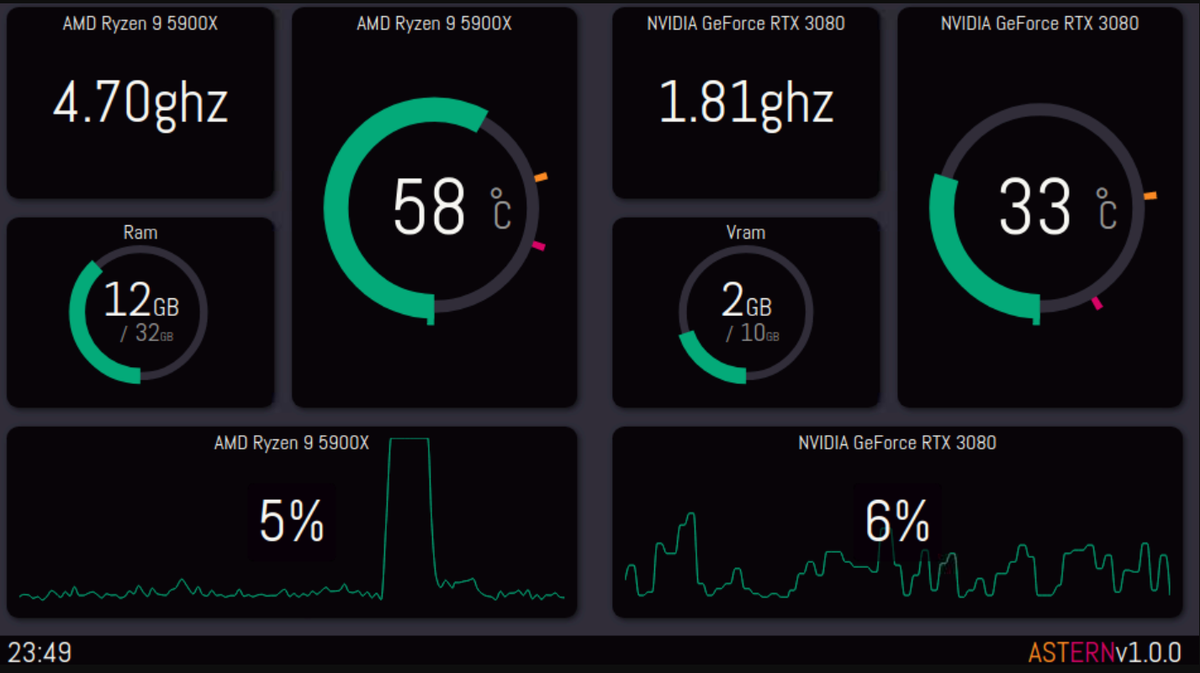Click the pink threshold marker on GPU temperature gauge
Screen dimensions: 1200x673
coord(1097,302)
